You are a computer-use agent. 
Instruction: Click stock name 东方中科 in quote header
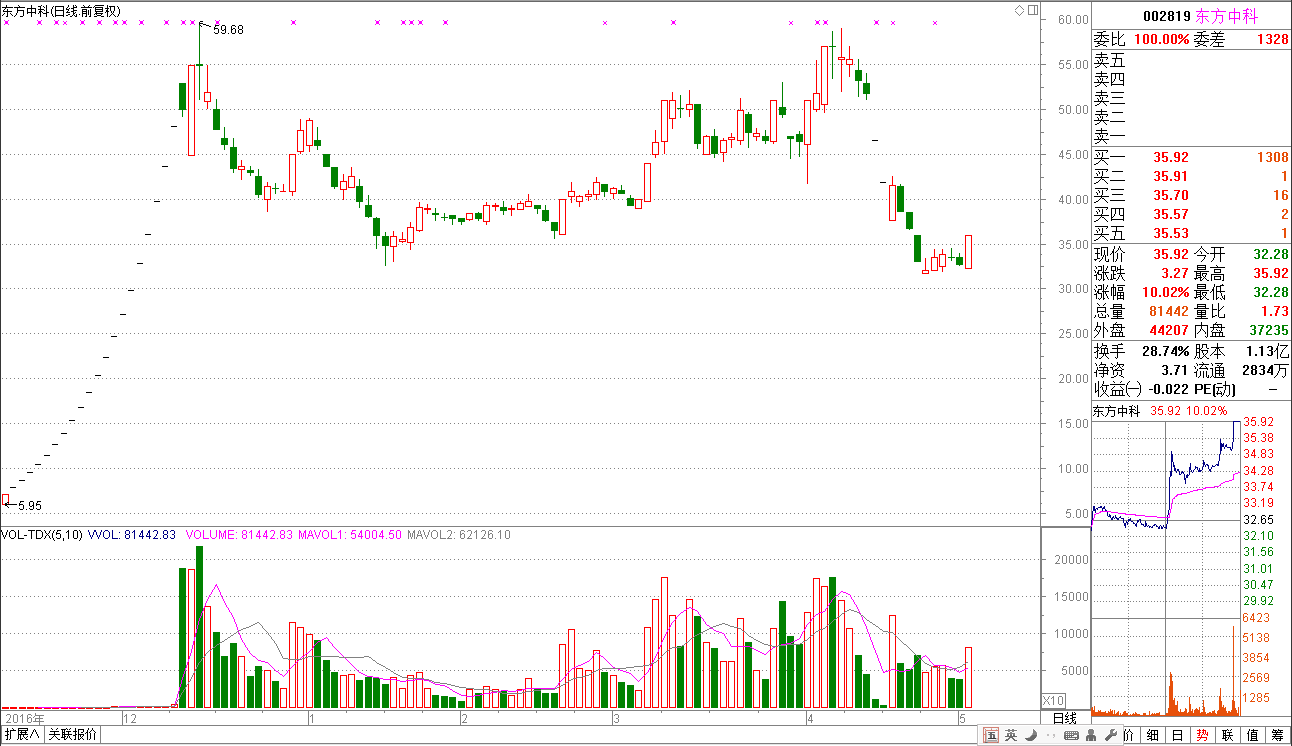[1228, 16]
